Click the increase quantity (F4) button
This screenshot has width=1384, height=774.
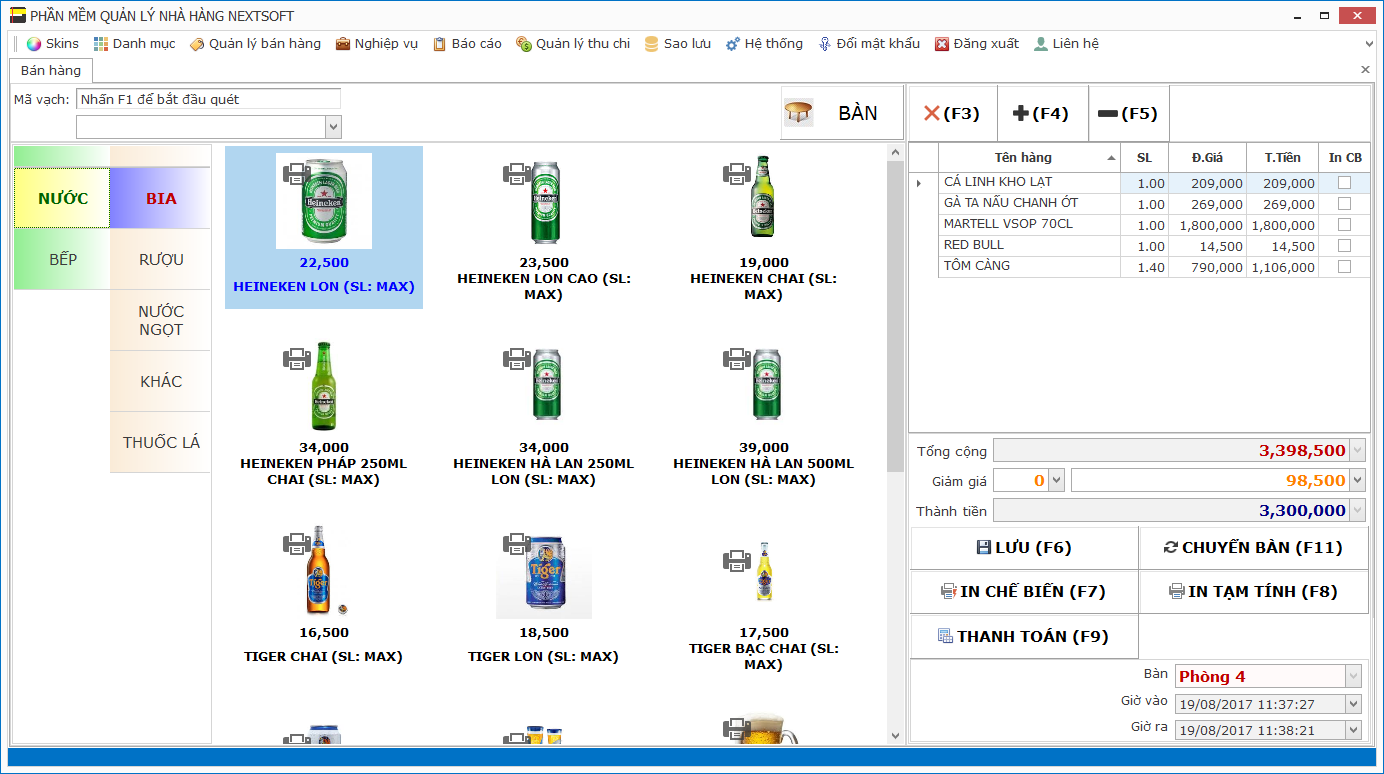1042,114
